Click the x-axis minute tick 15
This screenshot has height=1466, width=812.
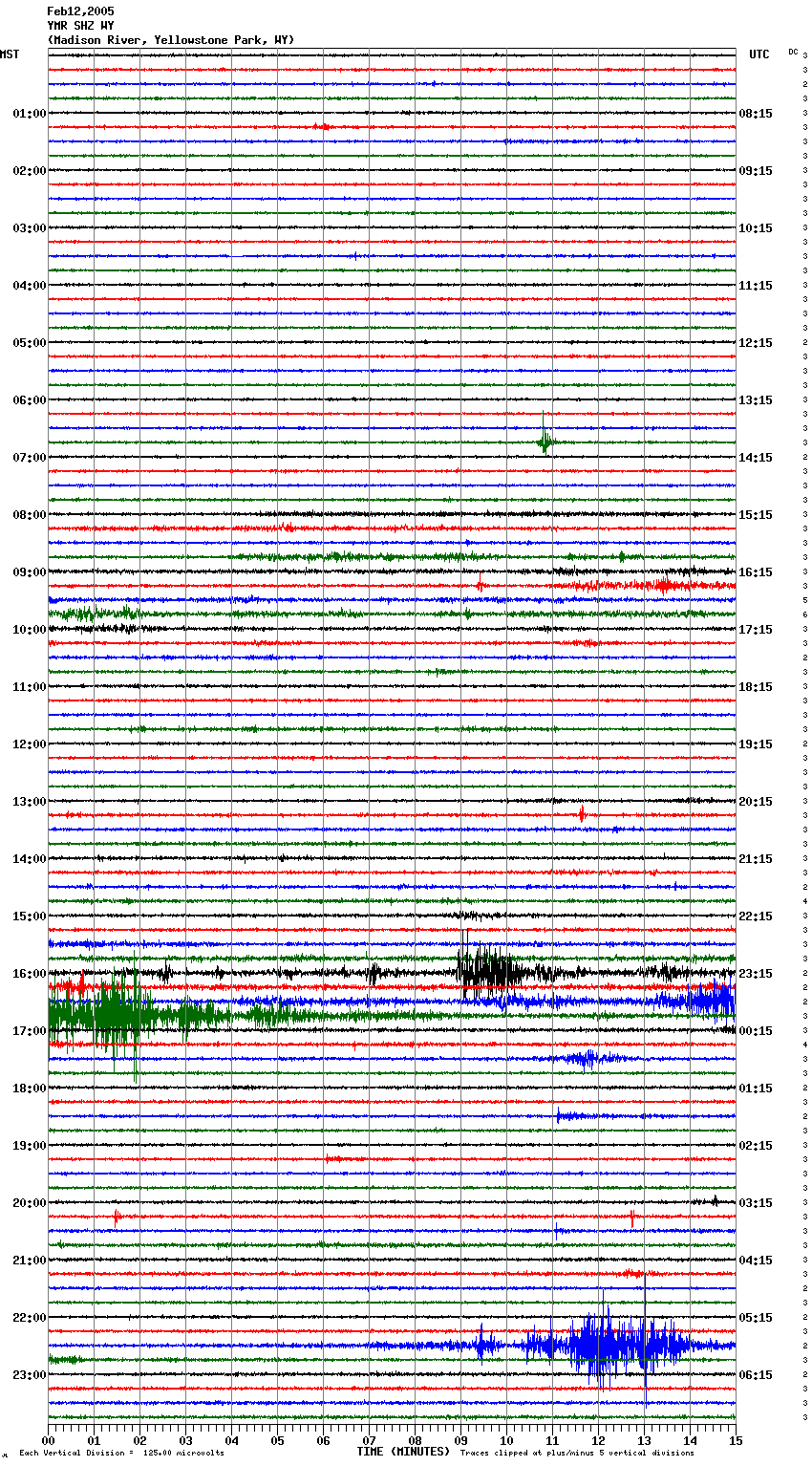pyautogui.click(x=736, y=1440)
